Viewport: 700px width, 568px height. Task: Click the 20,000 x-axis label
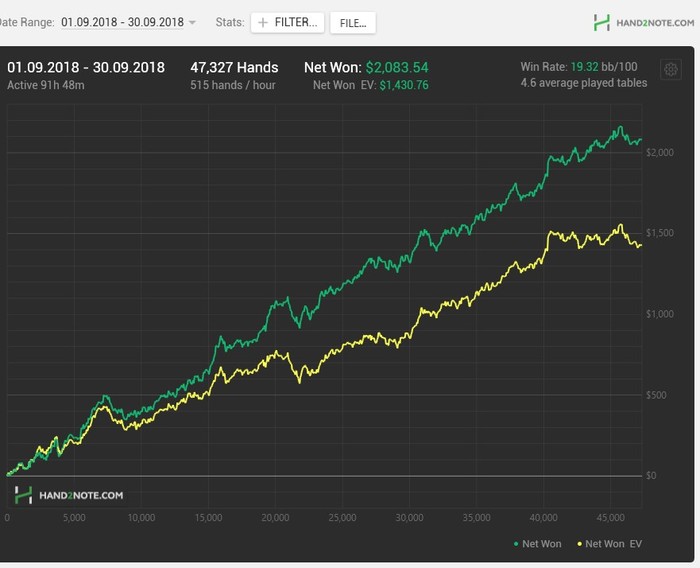(x=274, y=518)
